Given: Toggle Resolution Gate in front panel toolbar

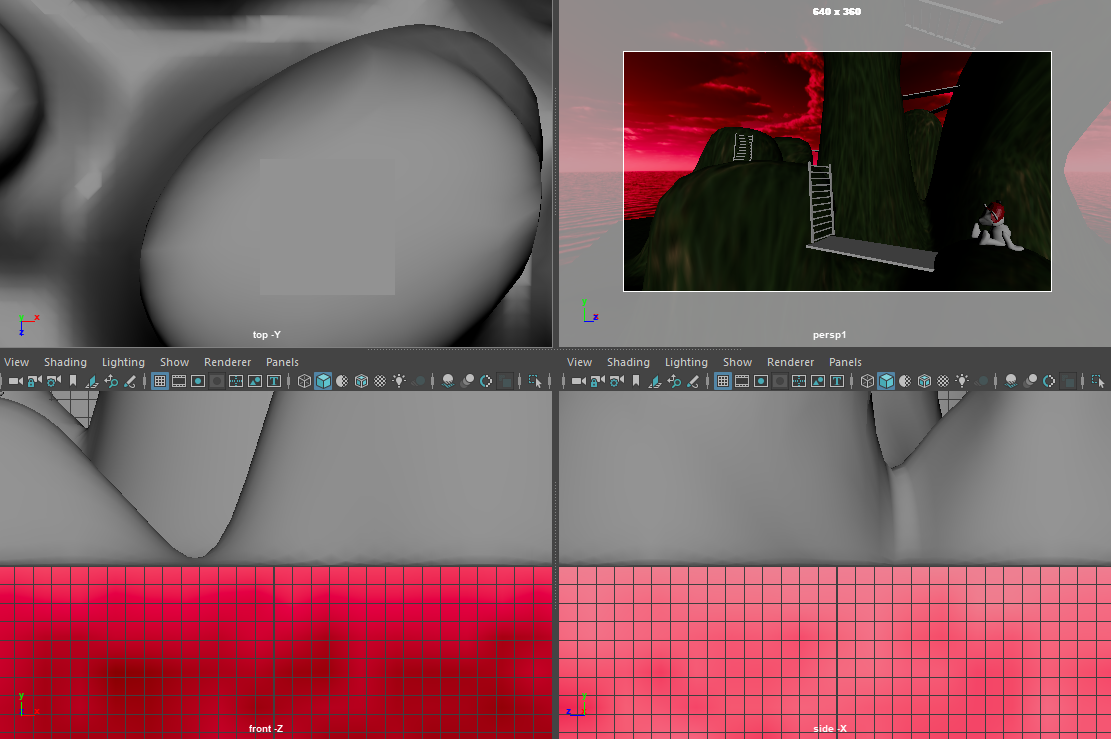Looking at the screenshot, I should point(198,381).
